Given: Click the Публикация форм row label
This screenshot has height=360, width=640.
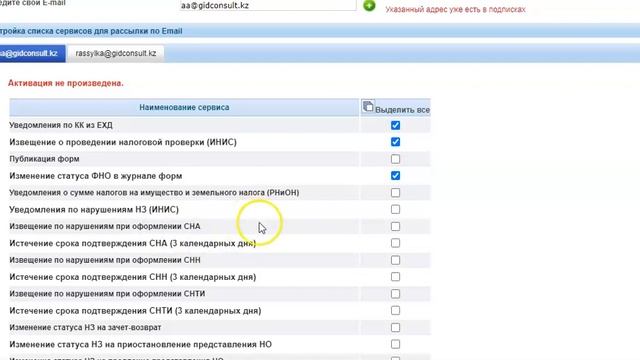Looking at the screenshot, I should coord(44,159).
